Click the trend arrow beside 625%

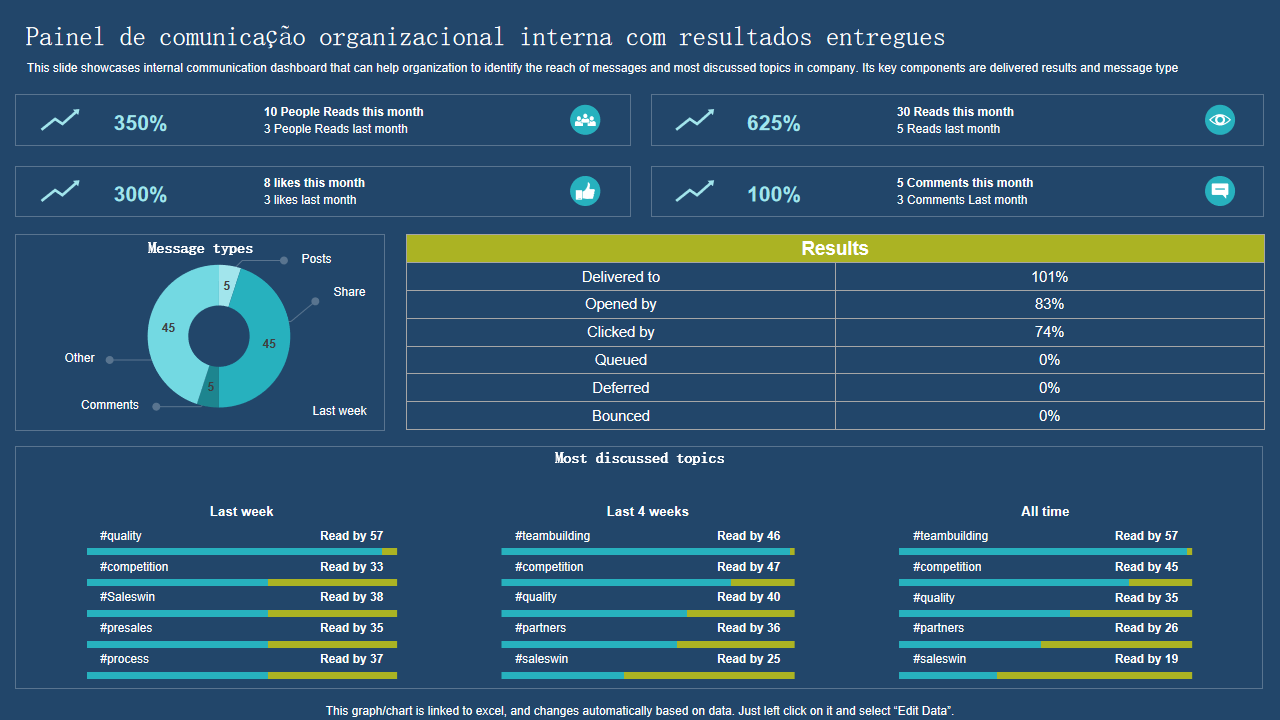coord(695,120)
